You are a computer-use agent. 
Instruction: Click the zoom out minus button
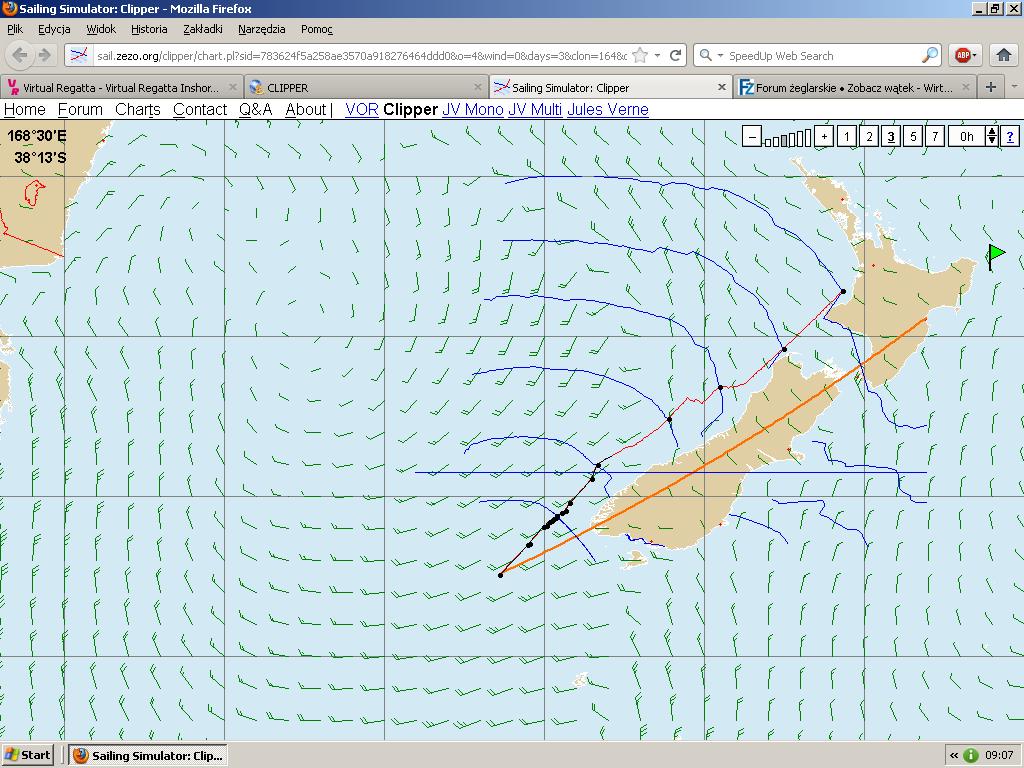coord(752,137)
